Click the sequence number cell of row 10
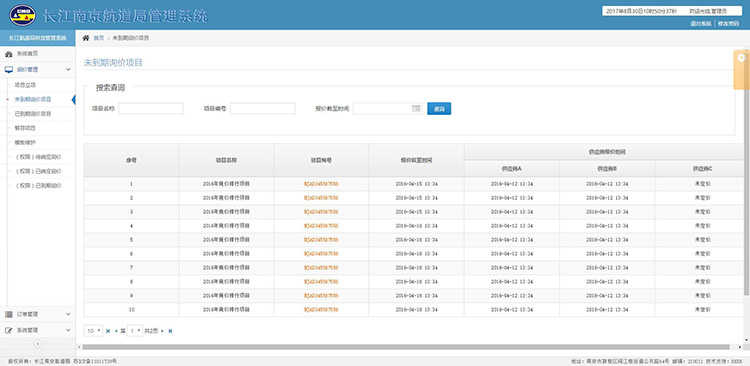The width and height of the screenshot is (750, 366). coord(132,310)
